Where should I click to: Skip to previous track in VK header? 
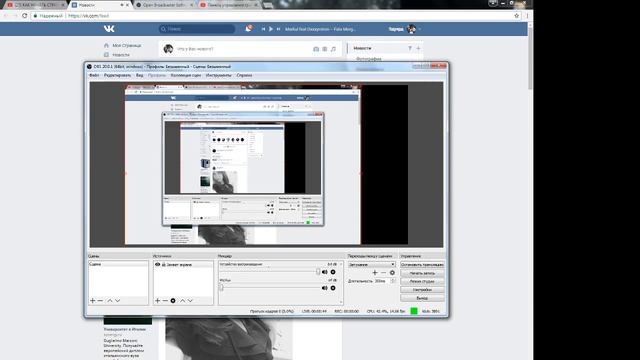(x=263, y=29)
